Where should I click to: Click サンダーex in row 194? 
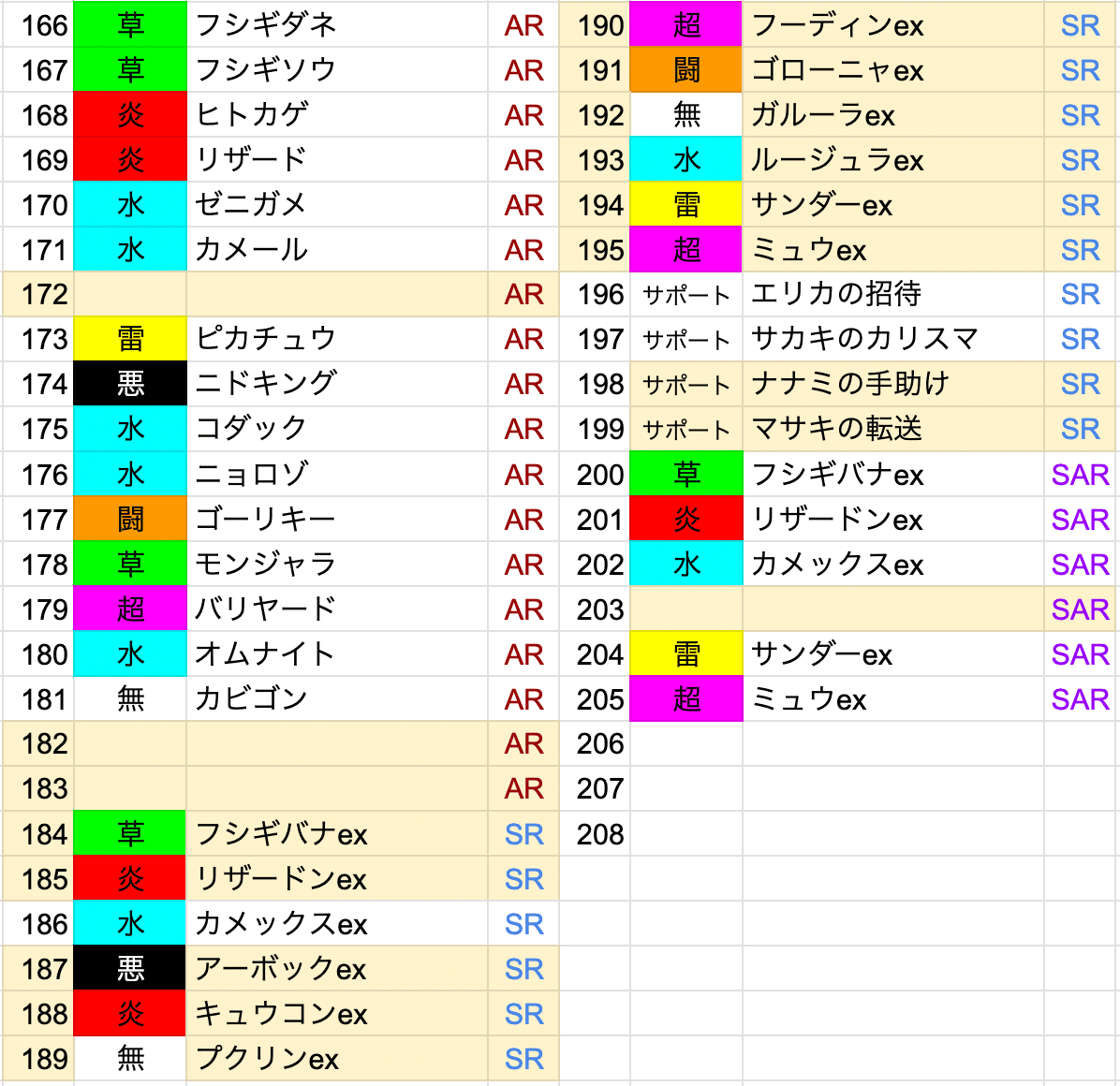892,205
